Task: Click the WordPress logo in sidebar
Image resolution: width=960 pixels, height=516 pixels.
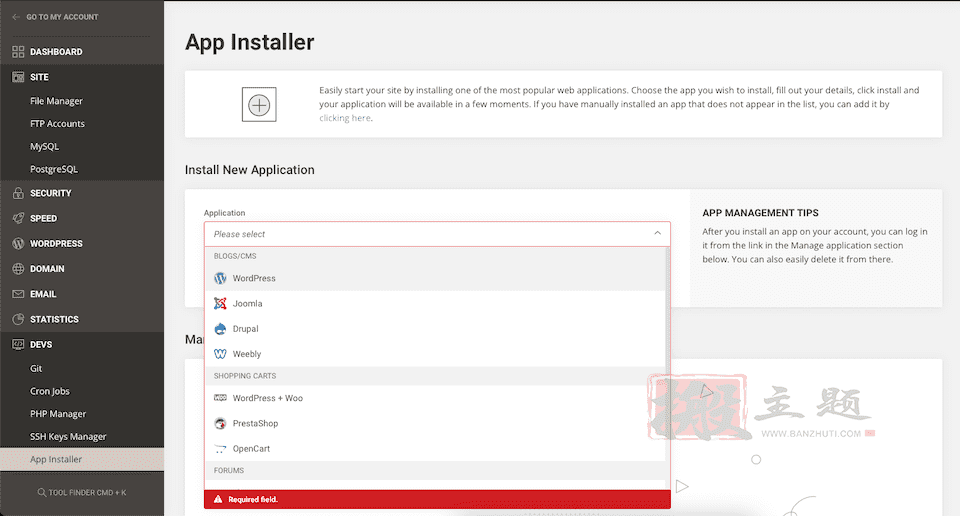Action: click(18, 243)
